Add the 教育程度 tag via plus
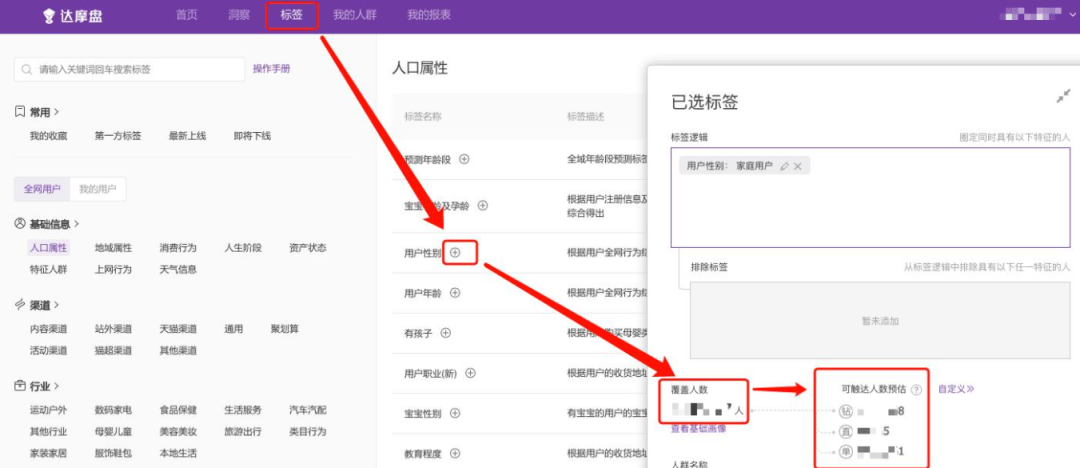 [x=455, y=454]
